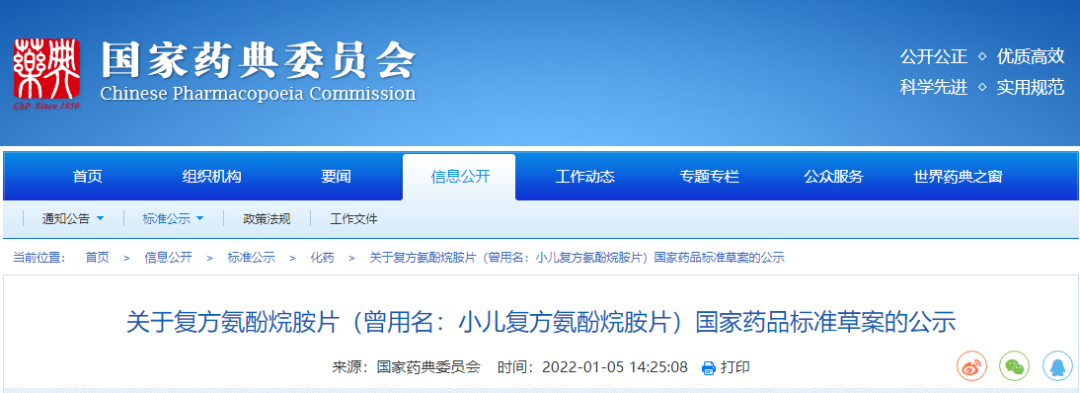Open the 专题专栏 navigation tab

pyautogui.click(x=709, y=177)
